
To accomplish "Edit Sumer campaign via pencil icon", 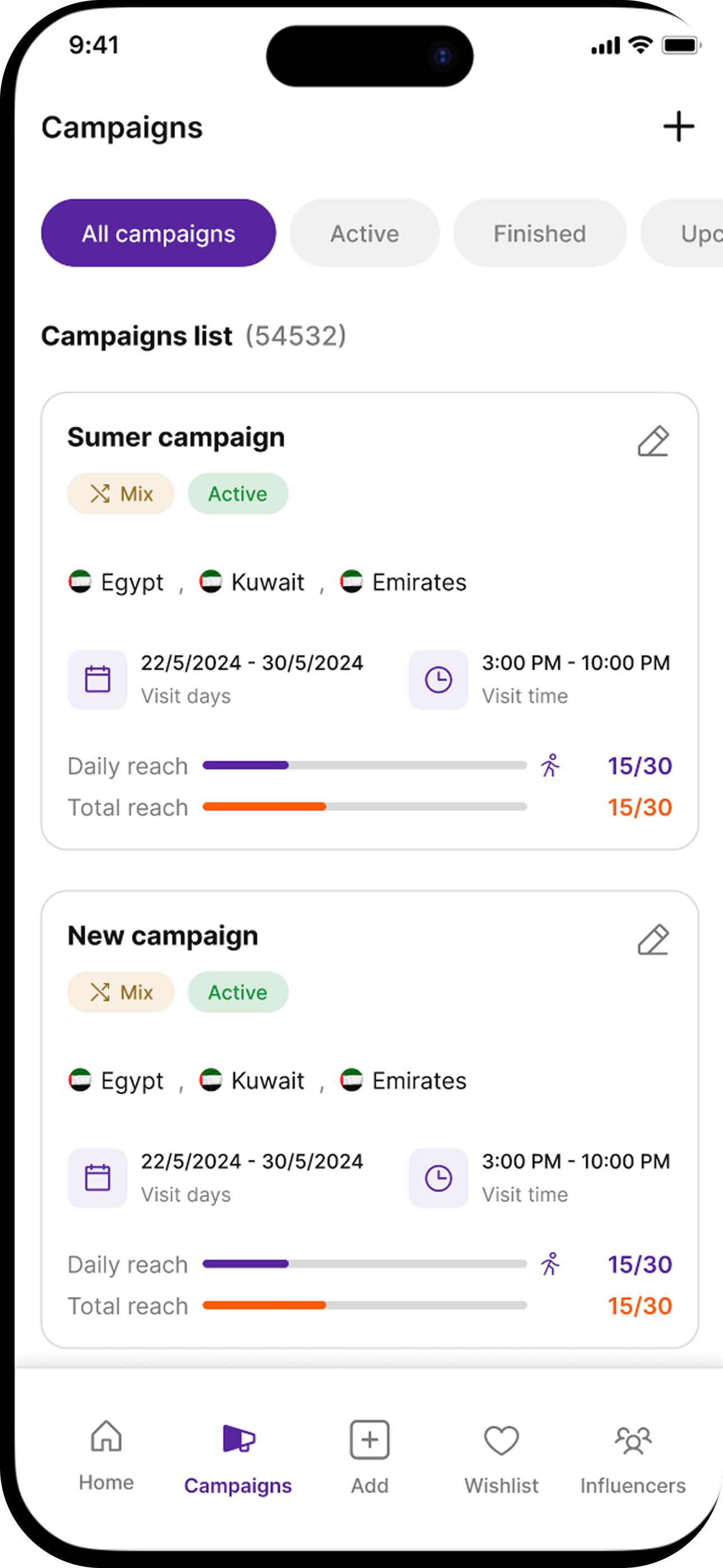I will pyautogui.click(x=654, y=441).
